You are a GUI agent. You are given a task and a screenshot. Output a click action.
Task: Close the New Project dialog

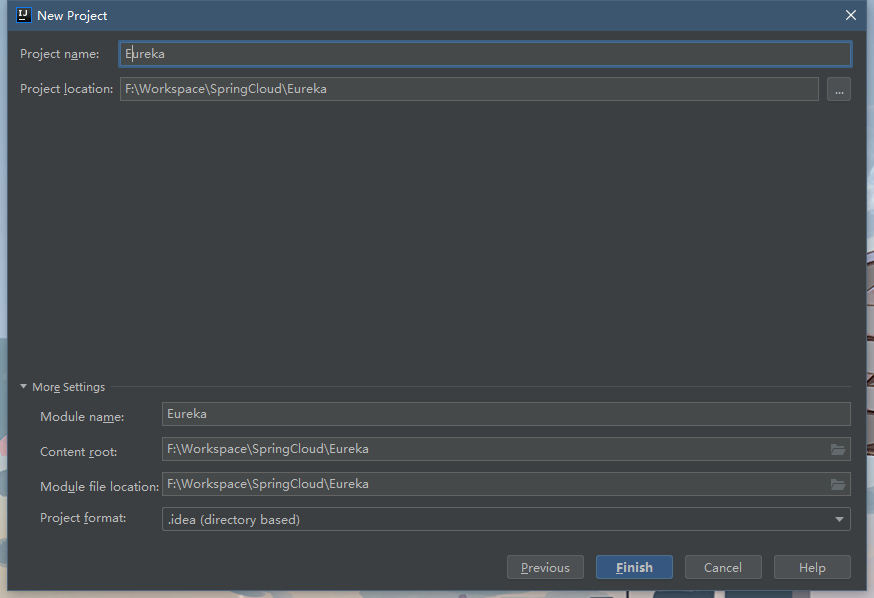click(851, 15)
